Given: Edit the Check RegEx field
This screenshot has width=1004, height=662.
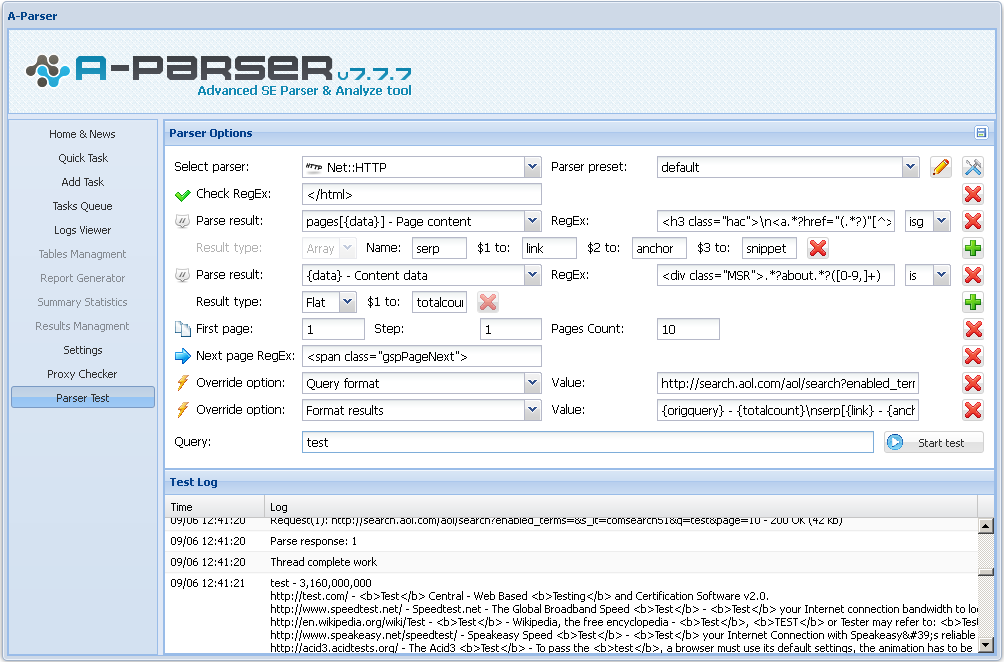Looking at the screenshot, I should [x=422, y=194].
